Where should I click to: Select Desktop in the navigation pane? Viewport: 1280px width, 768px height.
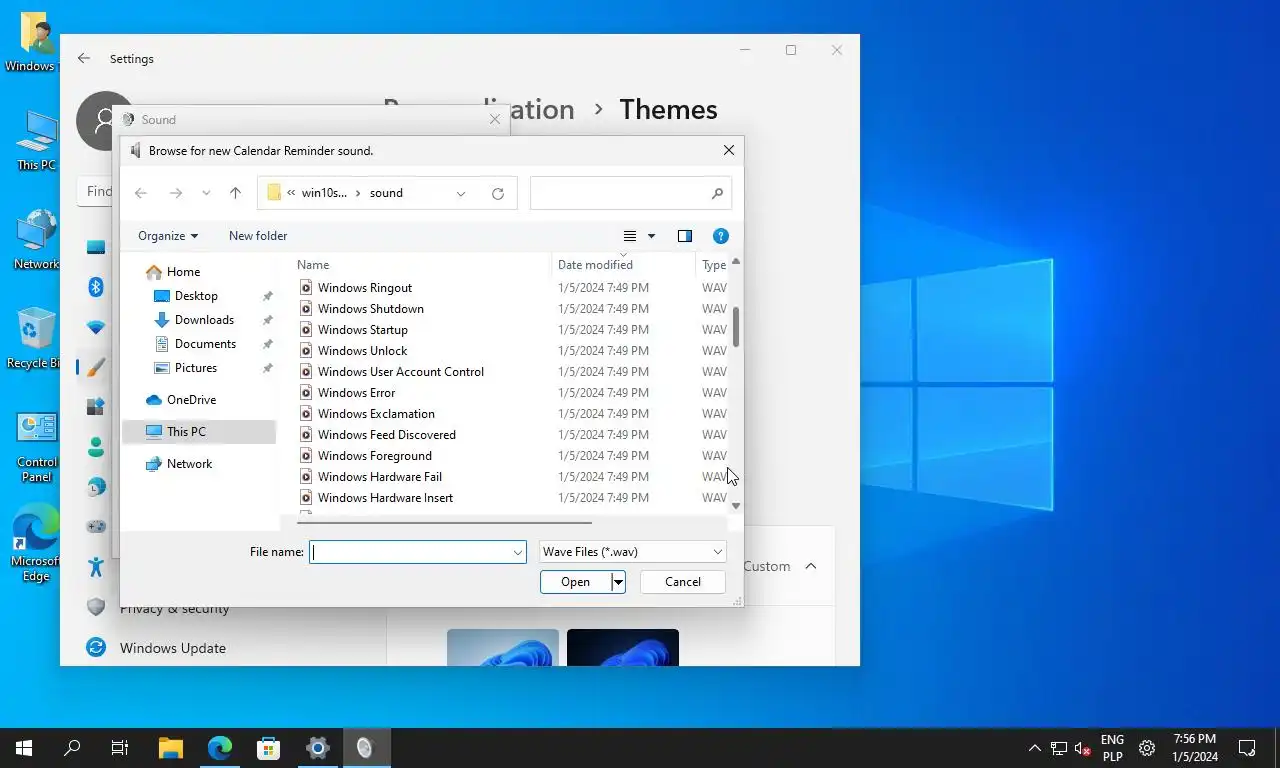[196, 296]
